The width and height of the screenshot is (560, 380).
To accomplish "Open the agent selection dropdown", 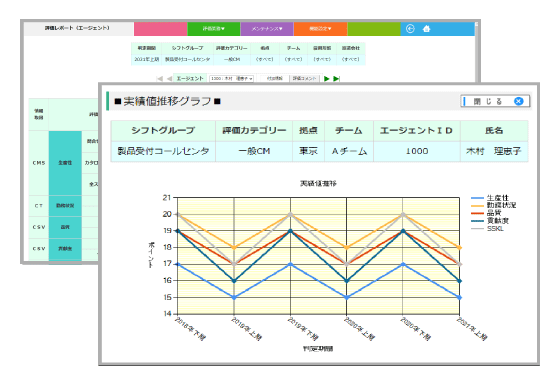I will tap(232, 79).
